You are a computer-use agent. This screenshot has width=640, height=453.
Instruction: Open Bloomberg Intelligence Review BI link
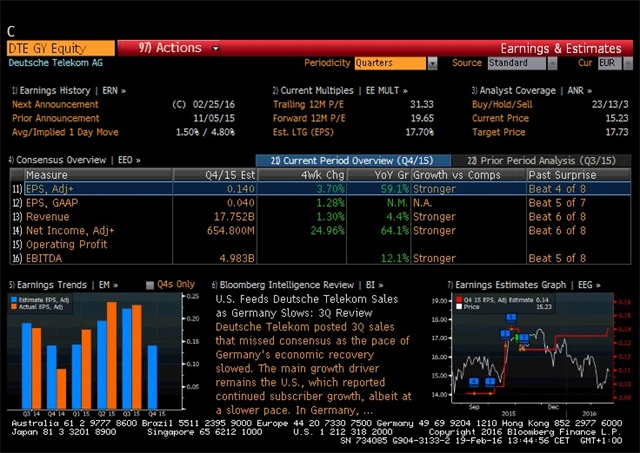coord(298,285)
